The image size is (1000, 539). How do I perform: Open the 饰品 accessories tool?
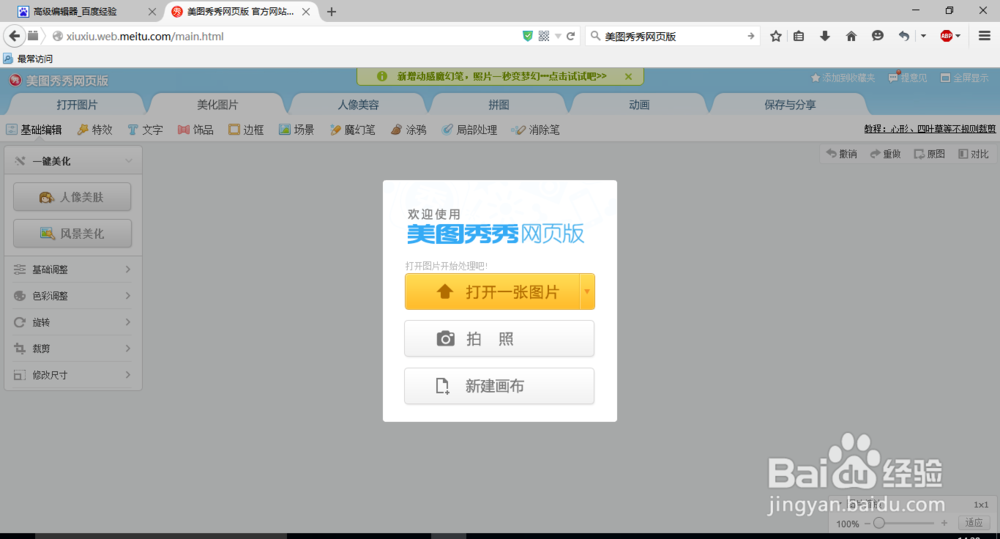pyautogui.click(x=196, y=129)
